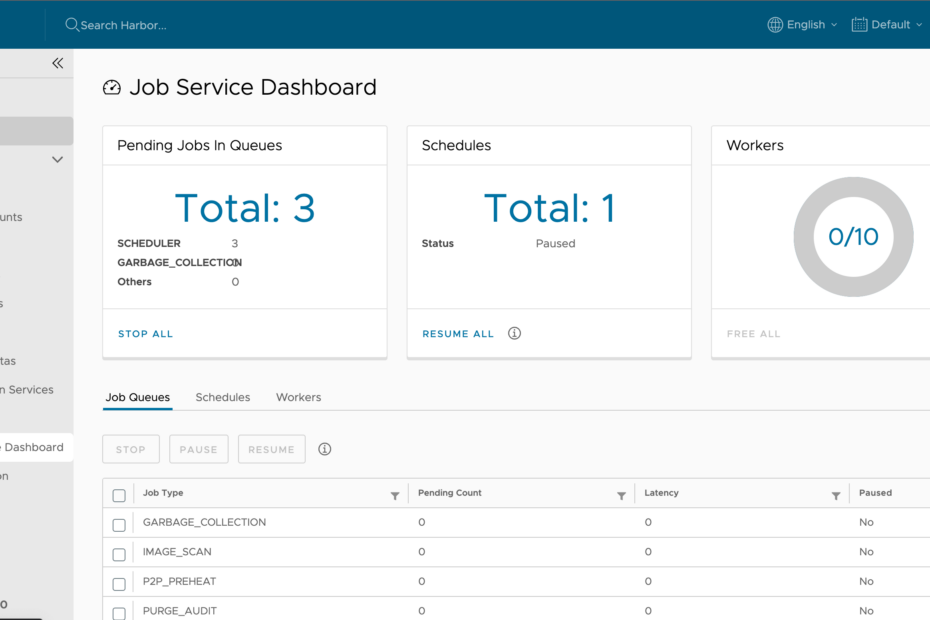Click the 0/10 workers donut chart
The height and width of the screenshot is (620, 930).
853,237
